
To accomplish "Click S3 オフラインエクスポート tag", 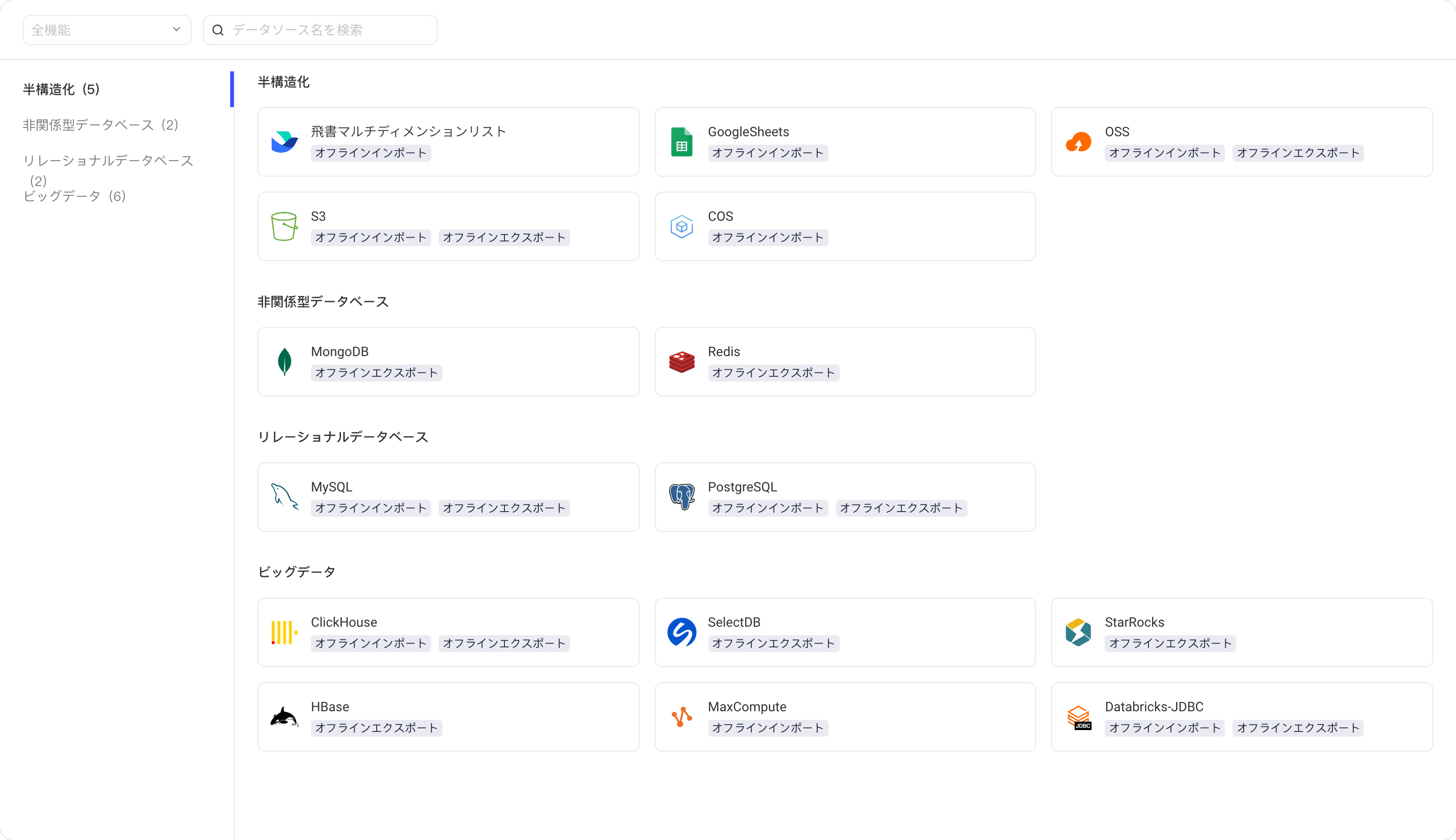I will (504, 238).
